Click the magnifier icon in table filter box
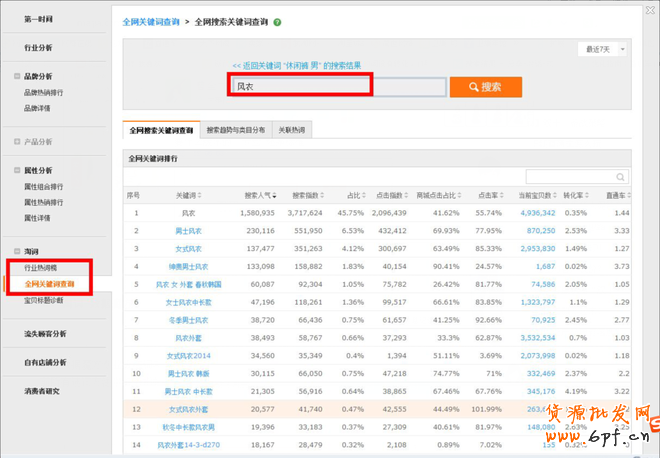This screenshot has height=458, width=660. point(619,177)
